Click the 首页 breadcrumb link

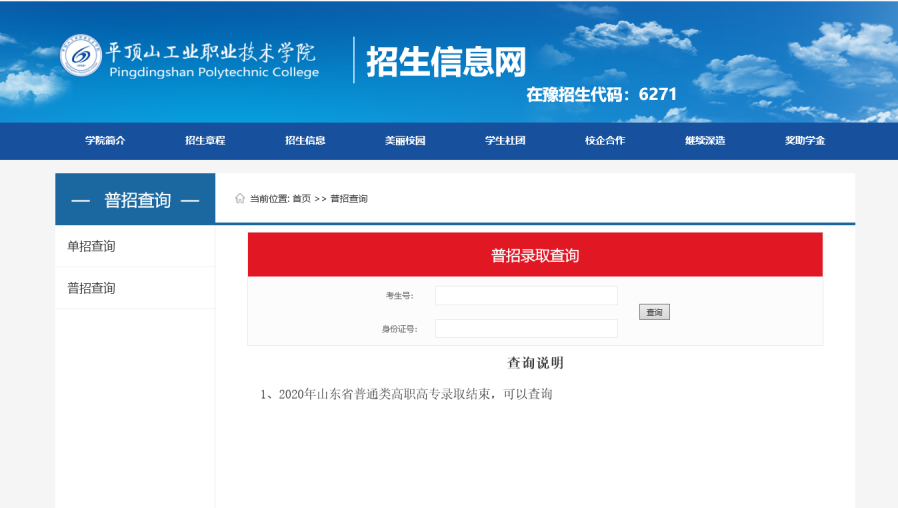301,199
